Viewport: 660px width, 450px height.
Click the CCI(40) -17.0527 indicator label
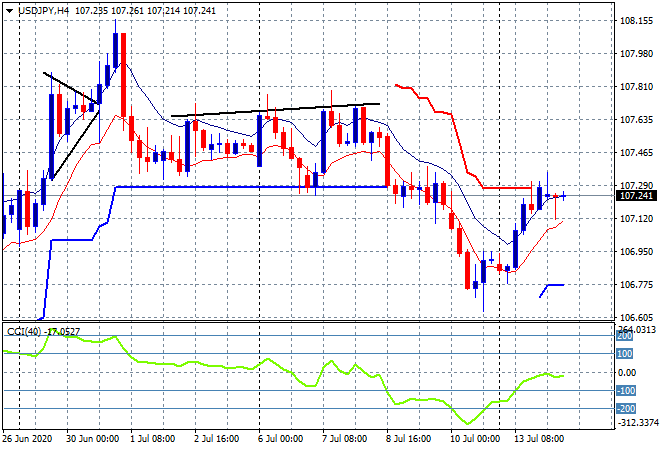coord(43,332)
